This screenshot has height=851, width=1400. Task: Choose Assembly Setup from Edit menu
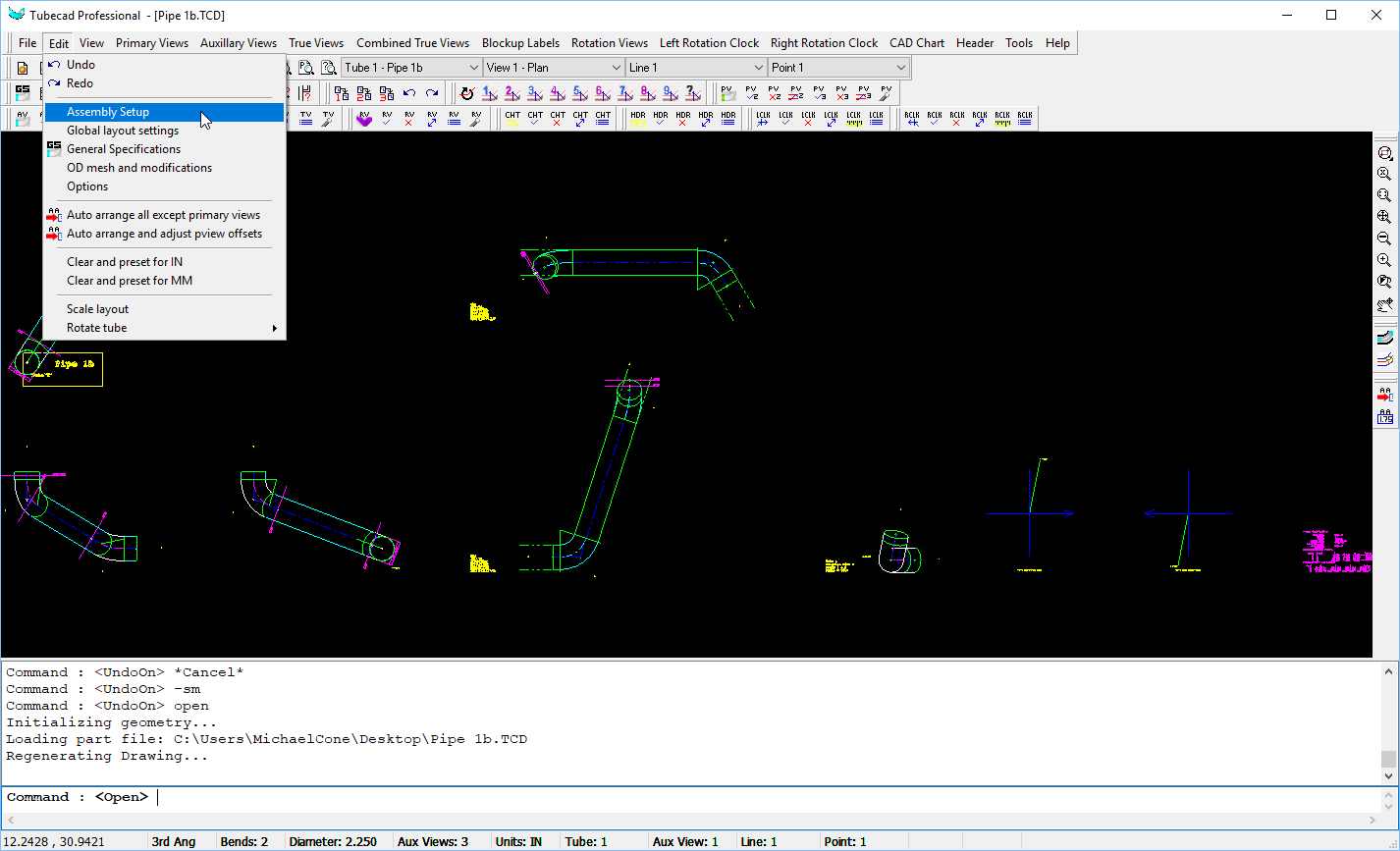pos(108,112)
